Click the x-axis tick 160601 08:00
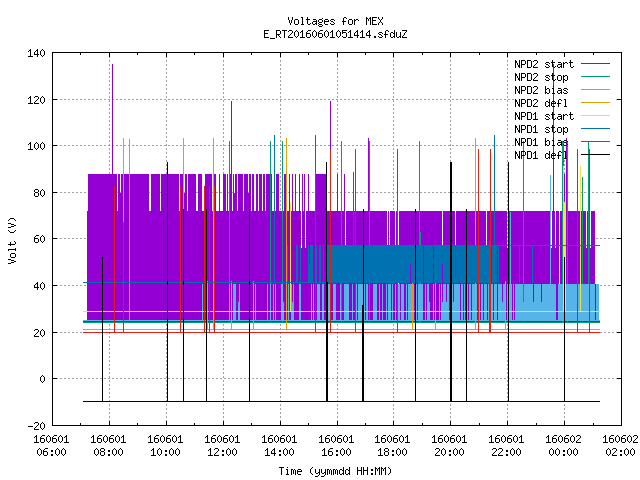Image resolution: width=640 pixels, height=480 pixels. pyautogui.click(x=109, y=446)
